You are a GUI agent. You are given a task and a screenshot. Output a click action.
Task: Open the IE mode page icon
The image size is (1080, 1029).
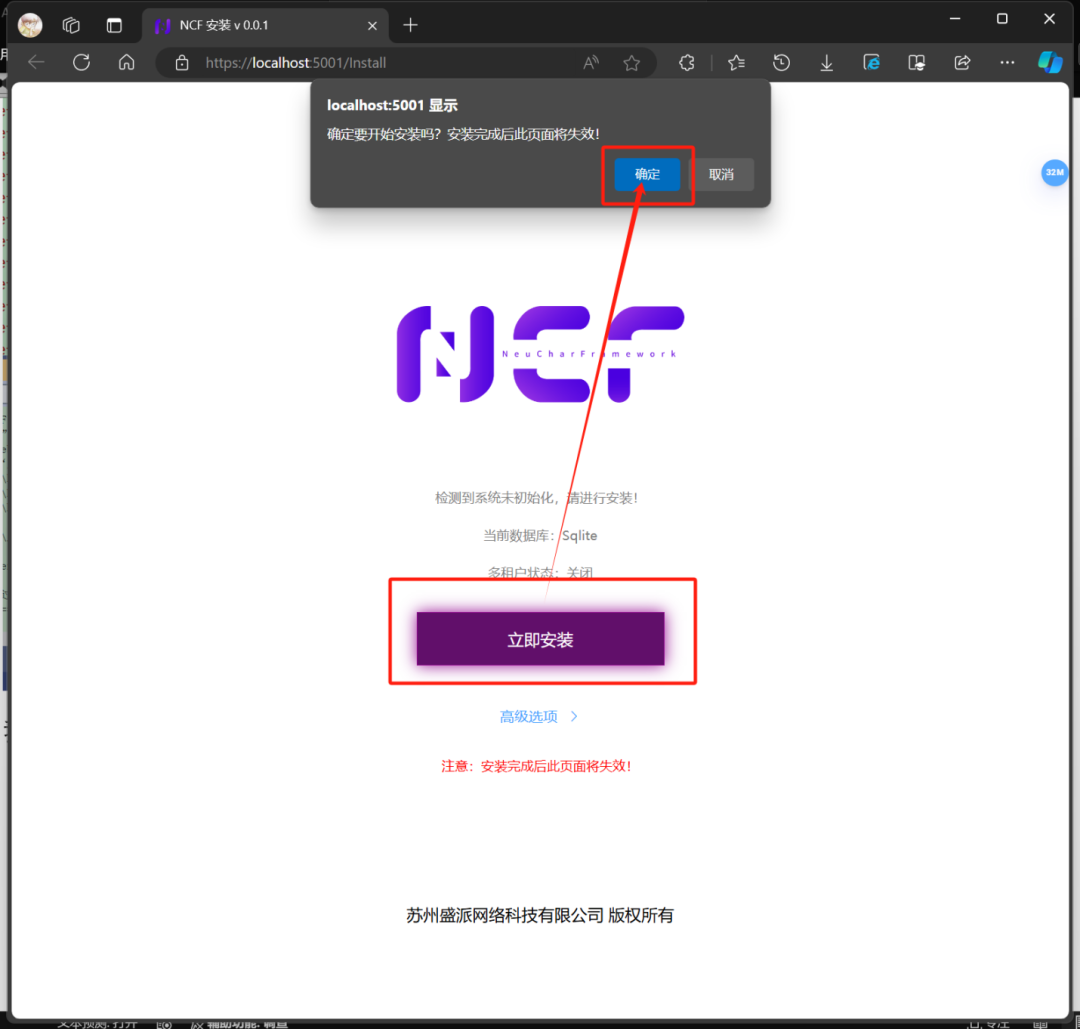click(x=871, y=63)
